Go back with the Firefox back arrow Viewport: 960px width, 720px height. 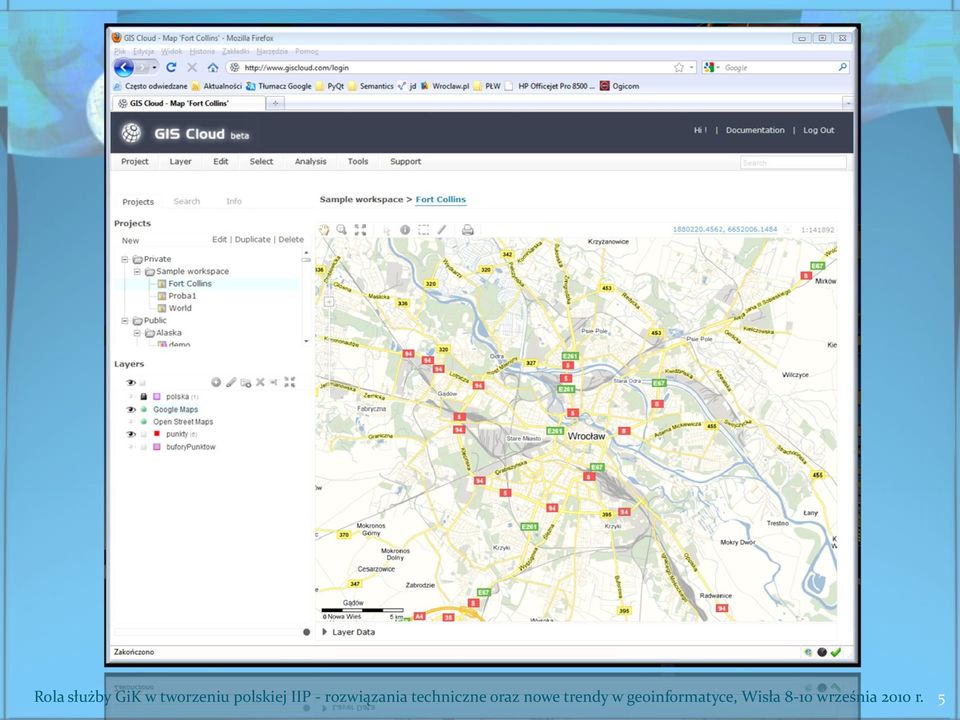tap(124, 67)
